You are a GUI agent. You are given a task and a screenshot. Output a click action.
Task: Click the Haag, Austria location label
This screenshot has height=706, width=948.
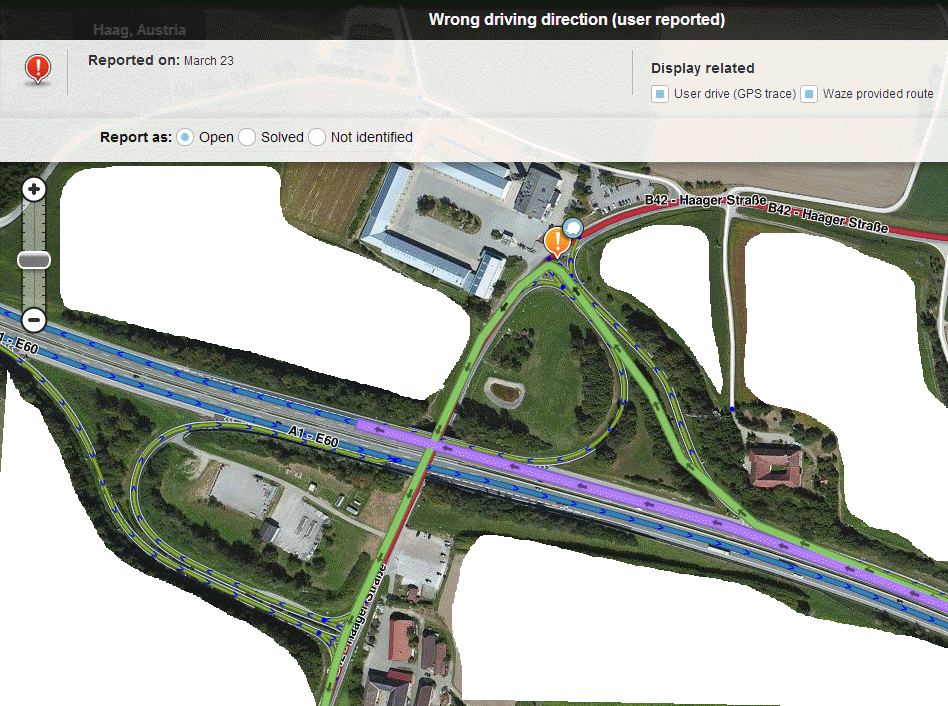(140, 30)
